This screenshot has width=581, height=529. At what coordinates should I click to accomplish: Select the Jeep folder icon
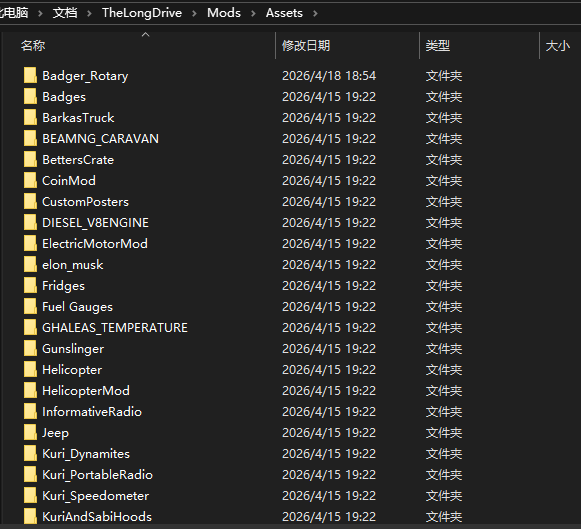30,432
